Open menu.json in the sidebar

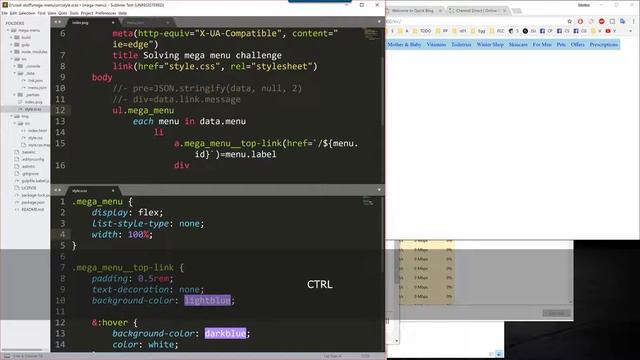coord(37,88)
